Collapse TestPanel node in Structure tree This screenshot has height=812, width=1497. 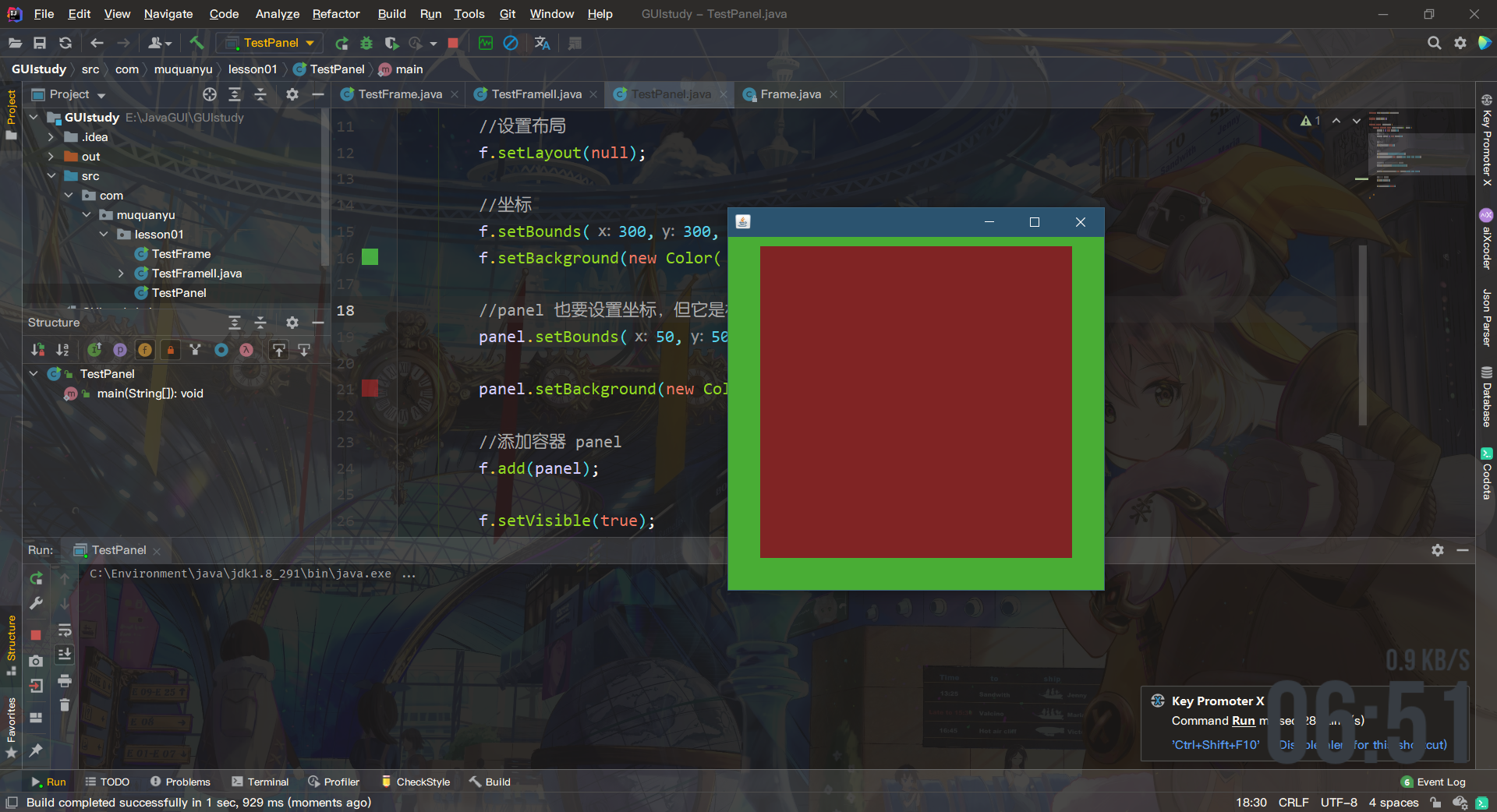34,374
